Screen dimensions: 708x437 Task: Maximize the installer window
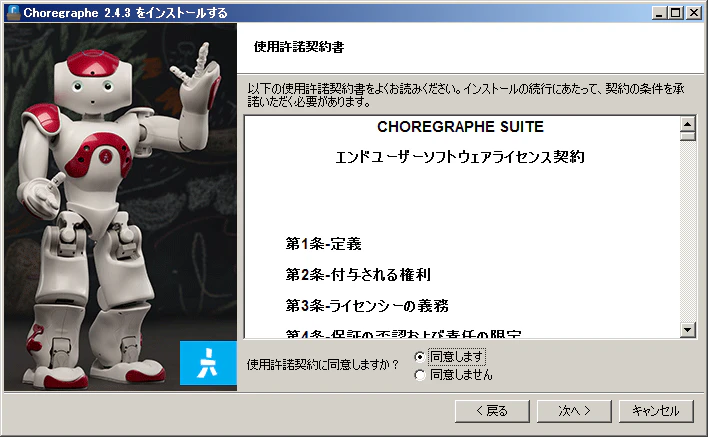click(x=676, y=13)
